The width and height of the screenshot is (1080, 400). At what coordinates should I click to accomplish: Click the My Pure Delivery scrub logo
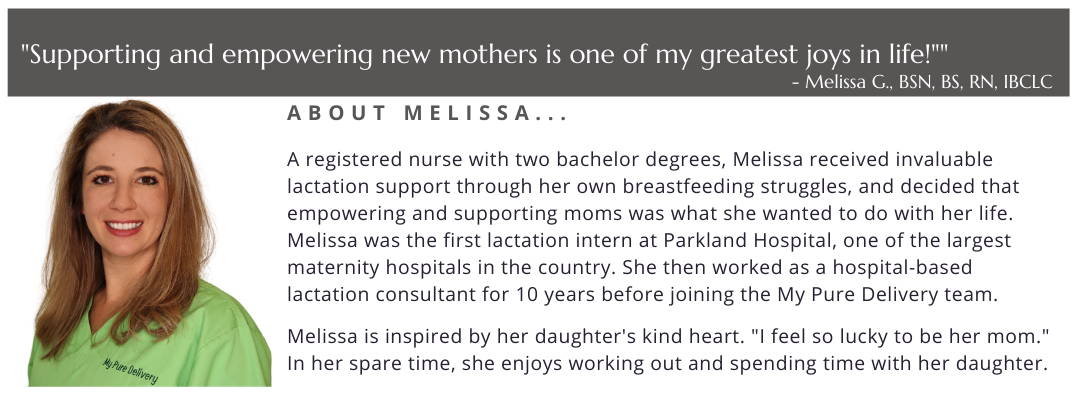[x=130, y=370]
